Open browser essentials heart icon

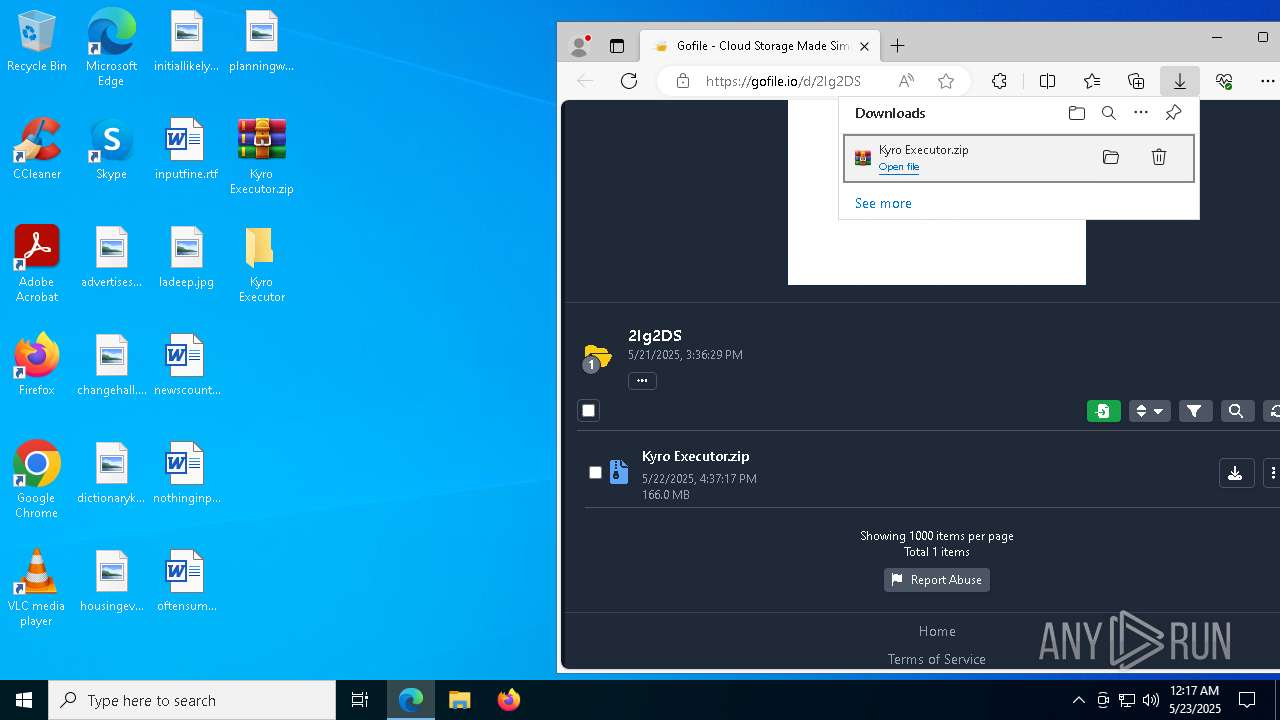pos(1224,81)
